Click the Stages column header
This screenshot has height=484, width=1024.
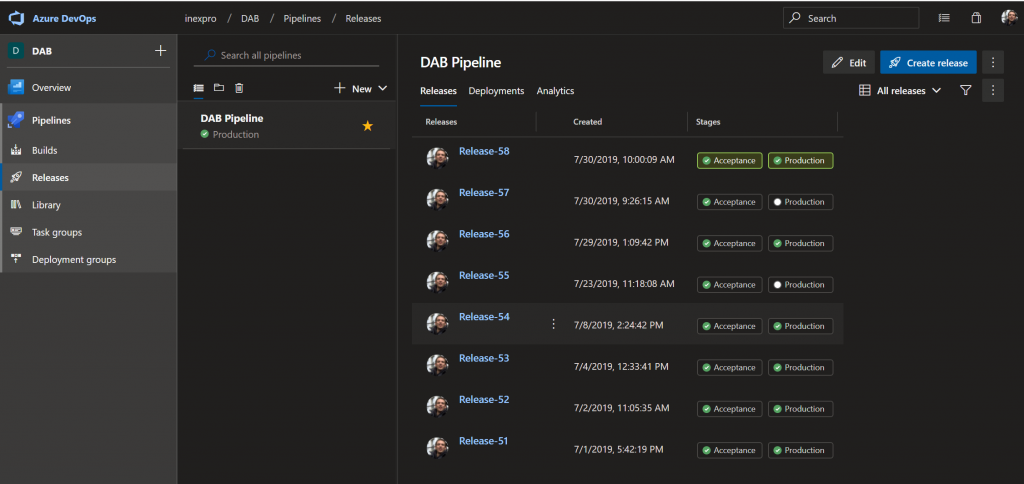tap(709, 121)
